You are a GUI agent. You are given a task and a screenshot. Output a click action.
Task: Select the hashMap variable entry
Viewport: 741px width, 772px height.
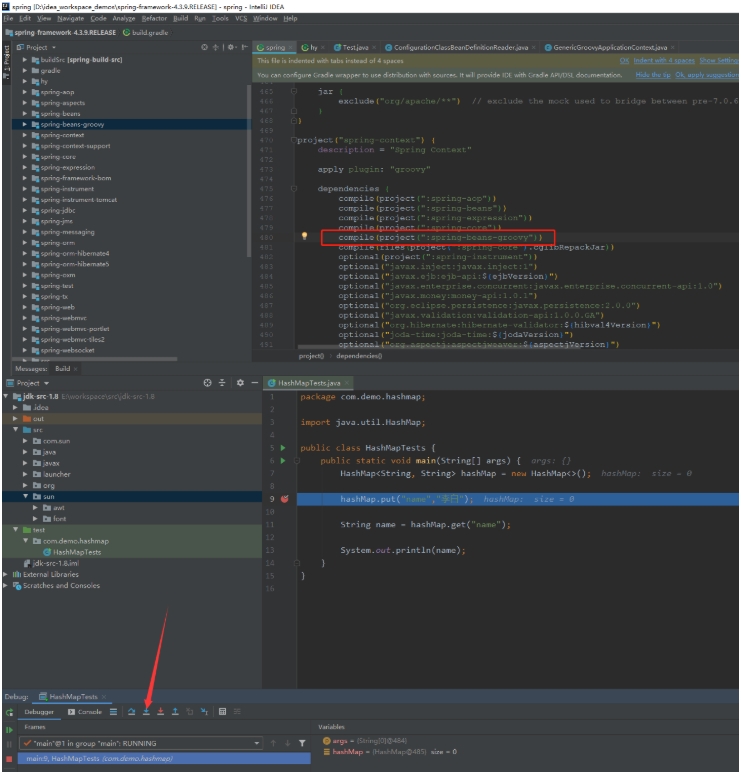tap(389, 752)
